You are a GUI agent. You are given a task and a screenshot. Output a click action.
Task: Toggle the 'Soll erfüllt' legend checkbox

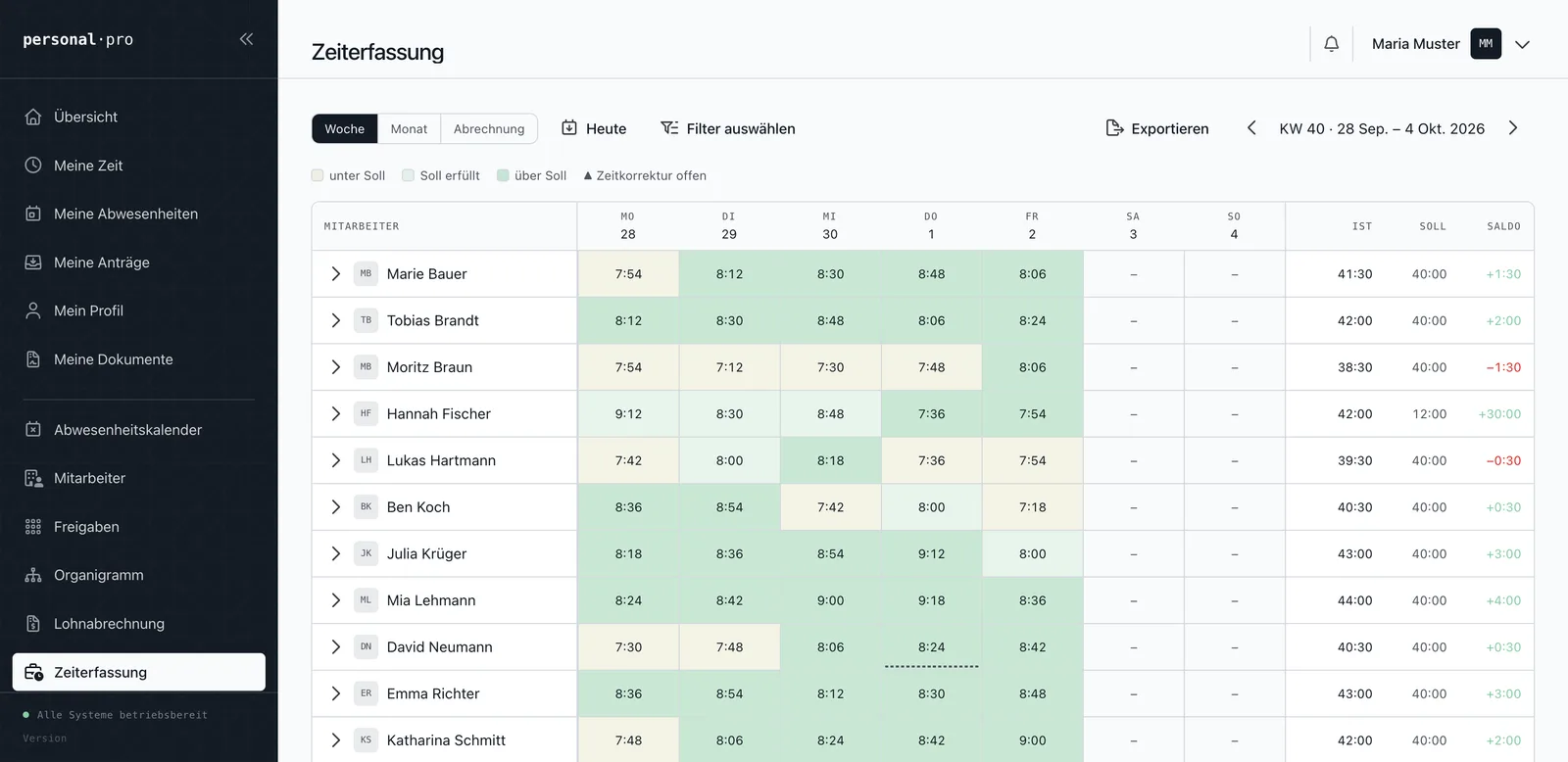pyautogui.click(x=408, y=175)
